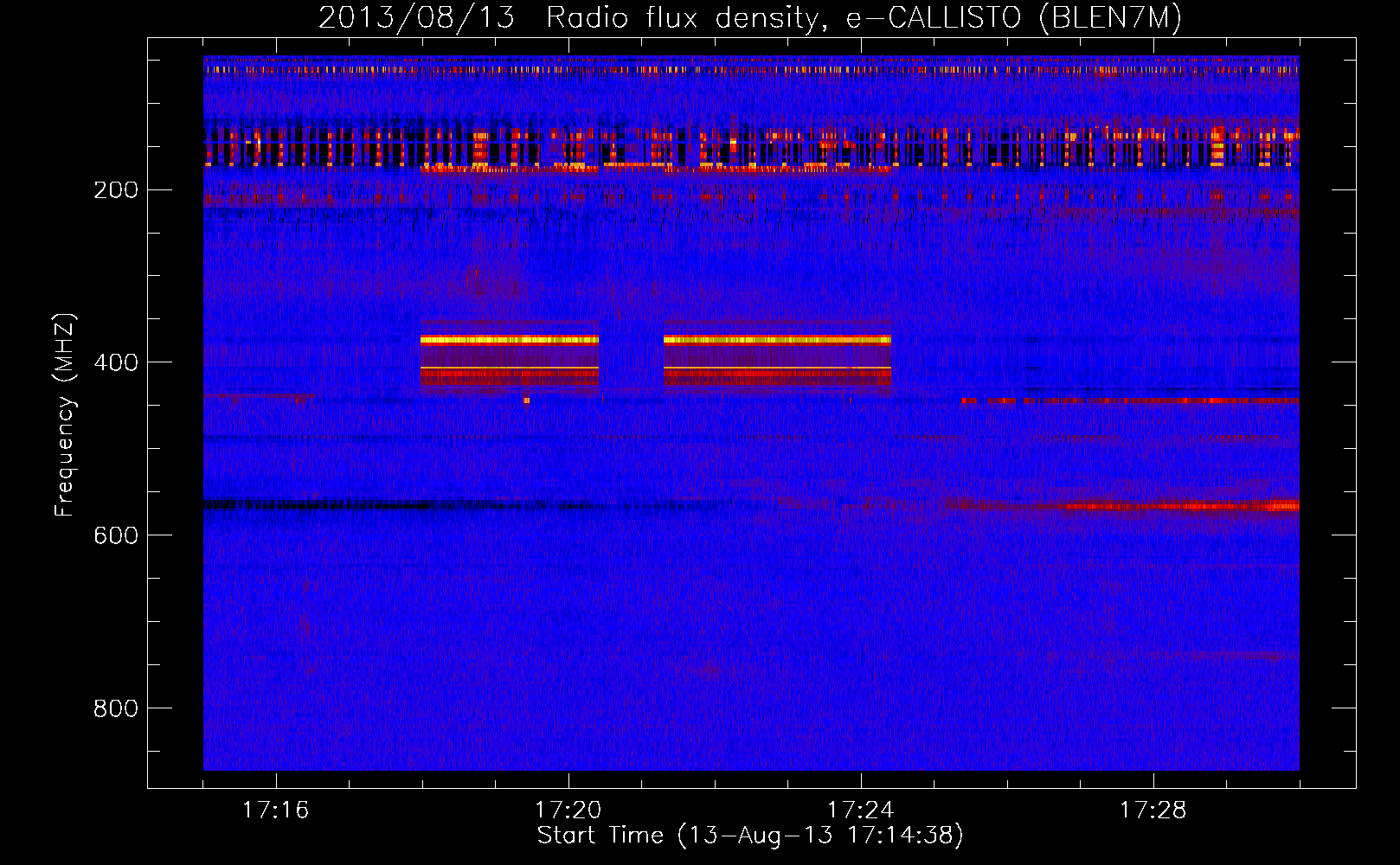Click the 'Start Time (13-Aug-13 17:14:38)' label
Viewport: 1400px width, 865px height.
750,836
